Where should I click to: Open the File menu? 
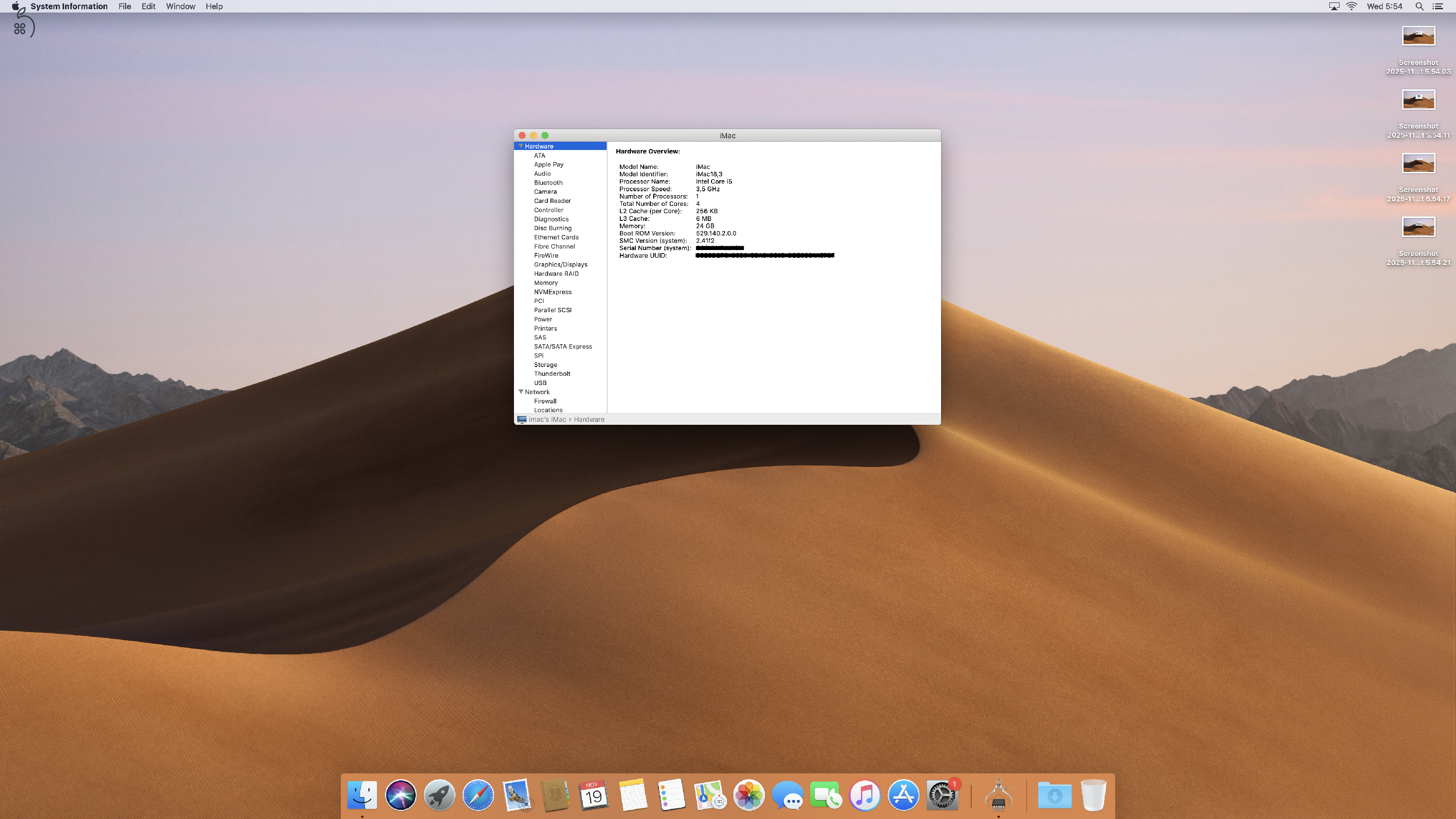(124, 6)
